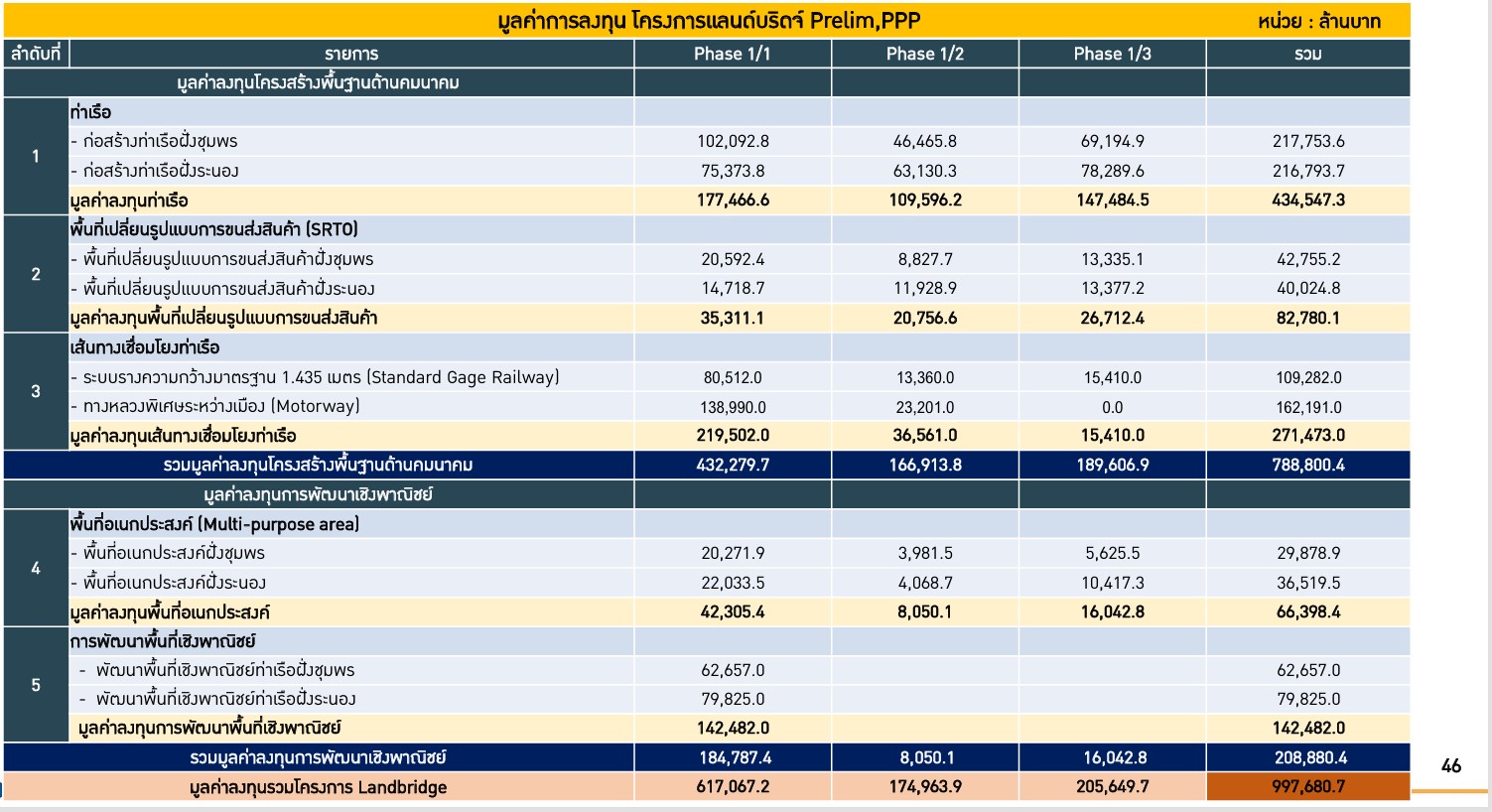Select the รายการ column header

(351, 54)
